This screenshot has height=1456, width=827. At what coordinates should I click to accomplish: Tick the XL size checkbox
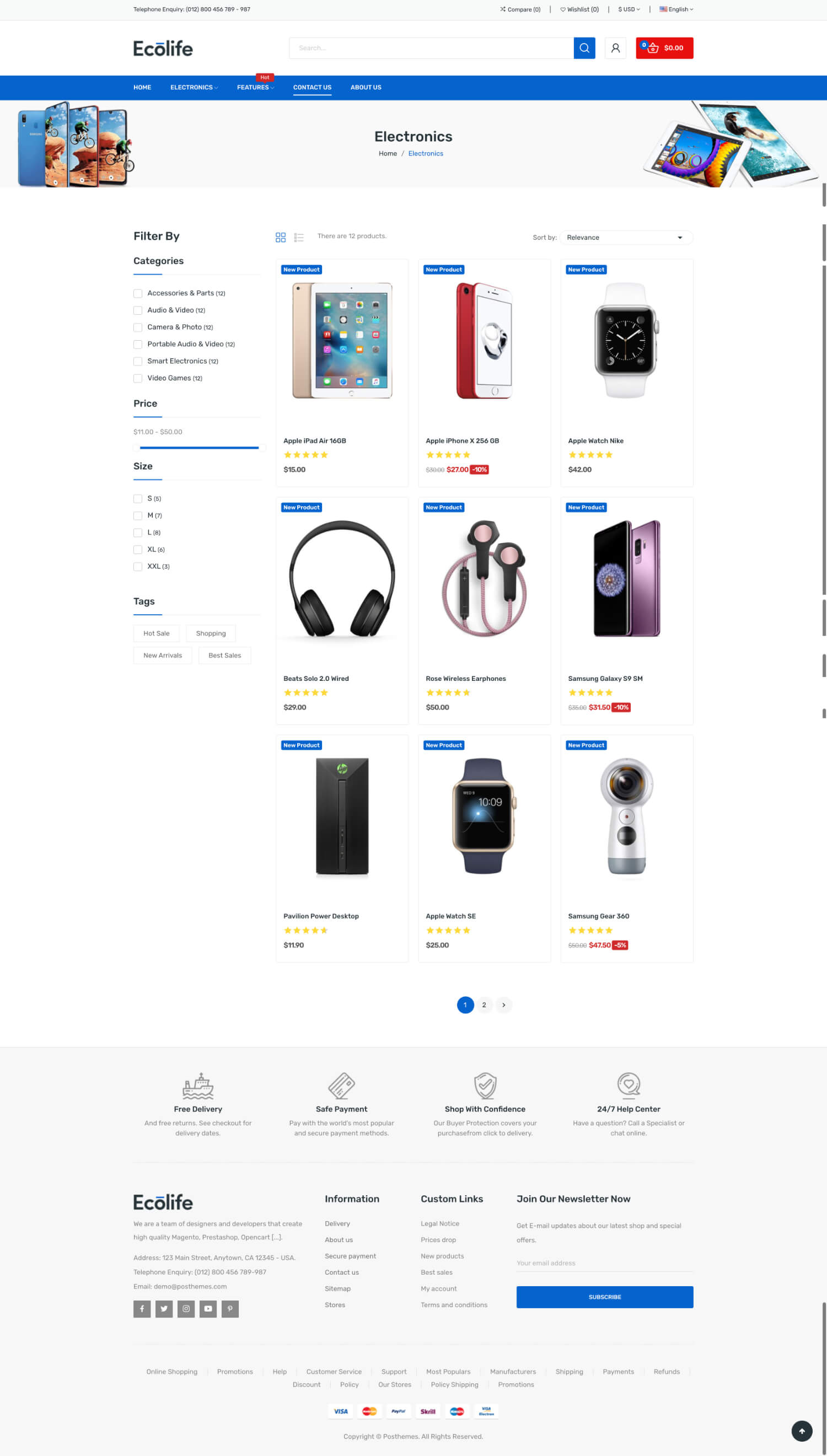point(137,550)
